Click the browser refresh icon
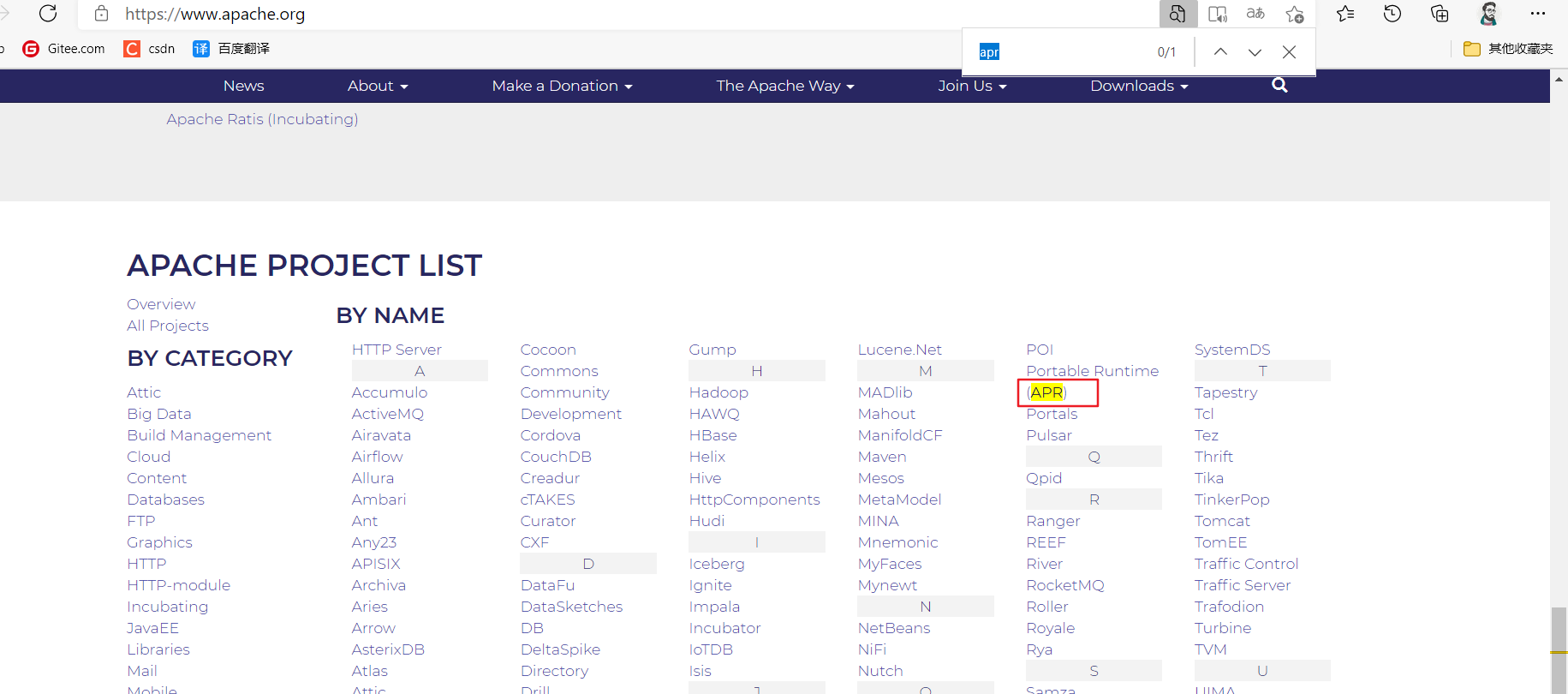Image resolution: width=1568 pixels, height=694 pixels. coord(48,14)
